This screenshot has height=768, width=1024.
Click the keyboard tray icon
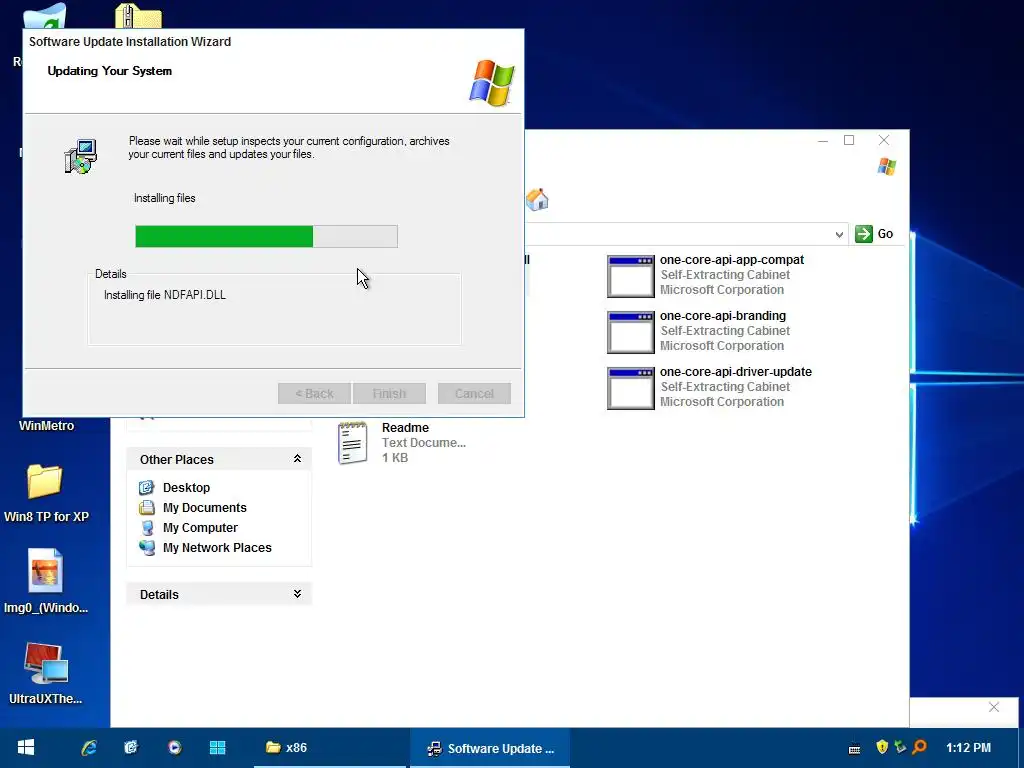click(x=854, y=748)
